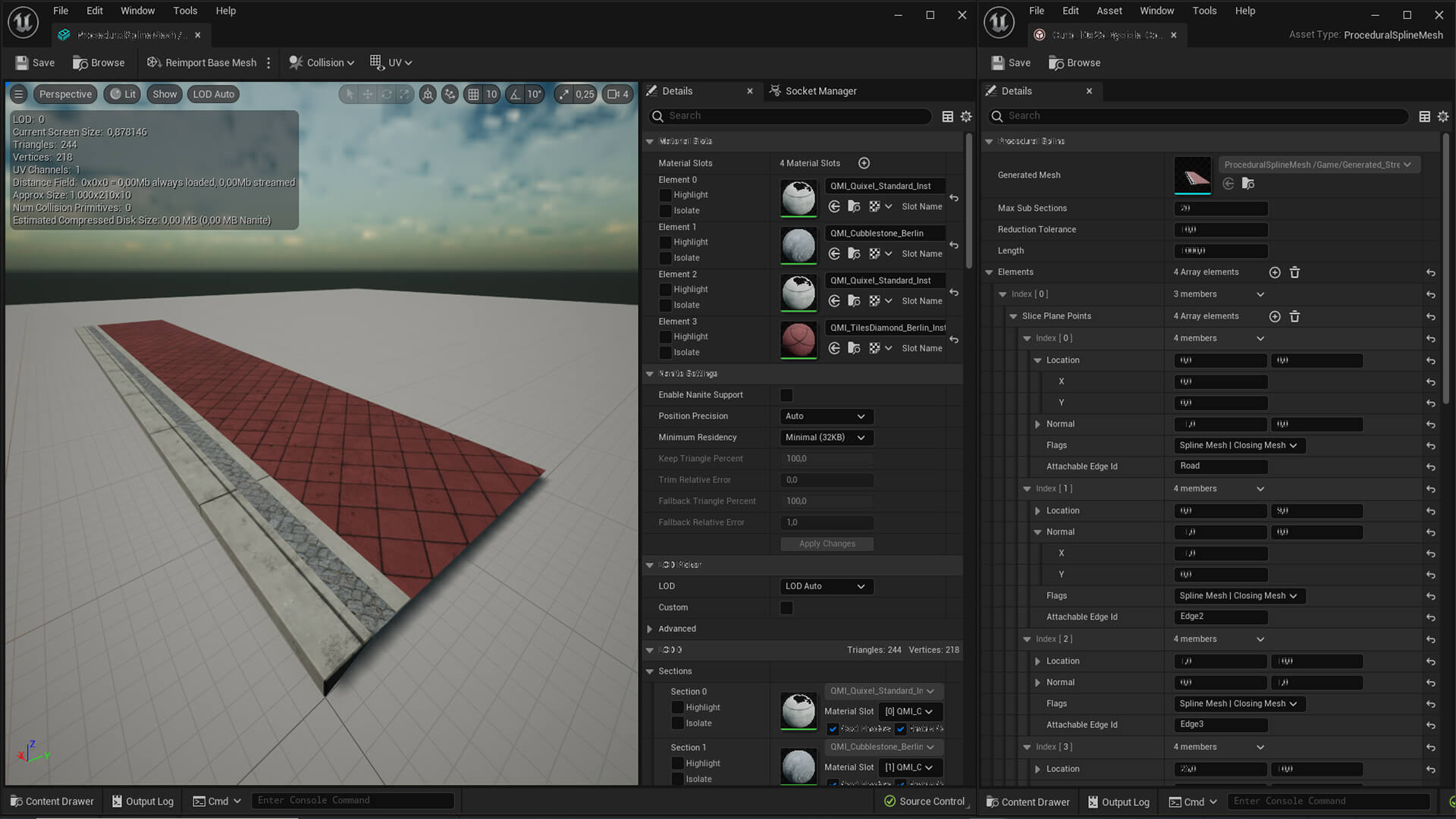Check Isolate for Element 3 material
The height and width of the screenshot is (819, 1456).
pyautogui.click(x=676, y=353)
